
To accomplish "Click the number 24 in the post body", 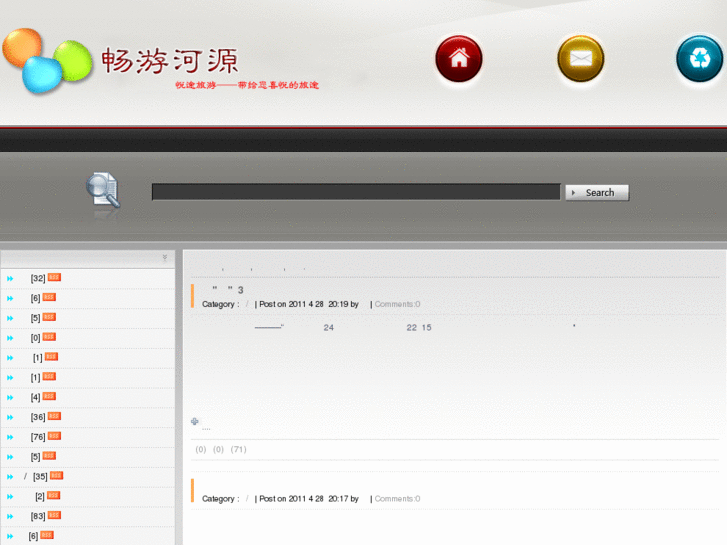I will click(329, 327).
